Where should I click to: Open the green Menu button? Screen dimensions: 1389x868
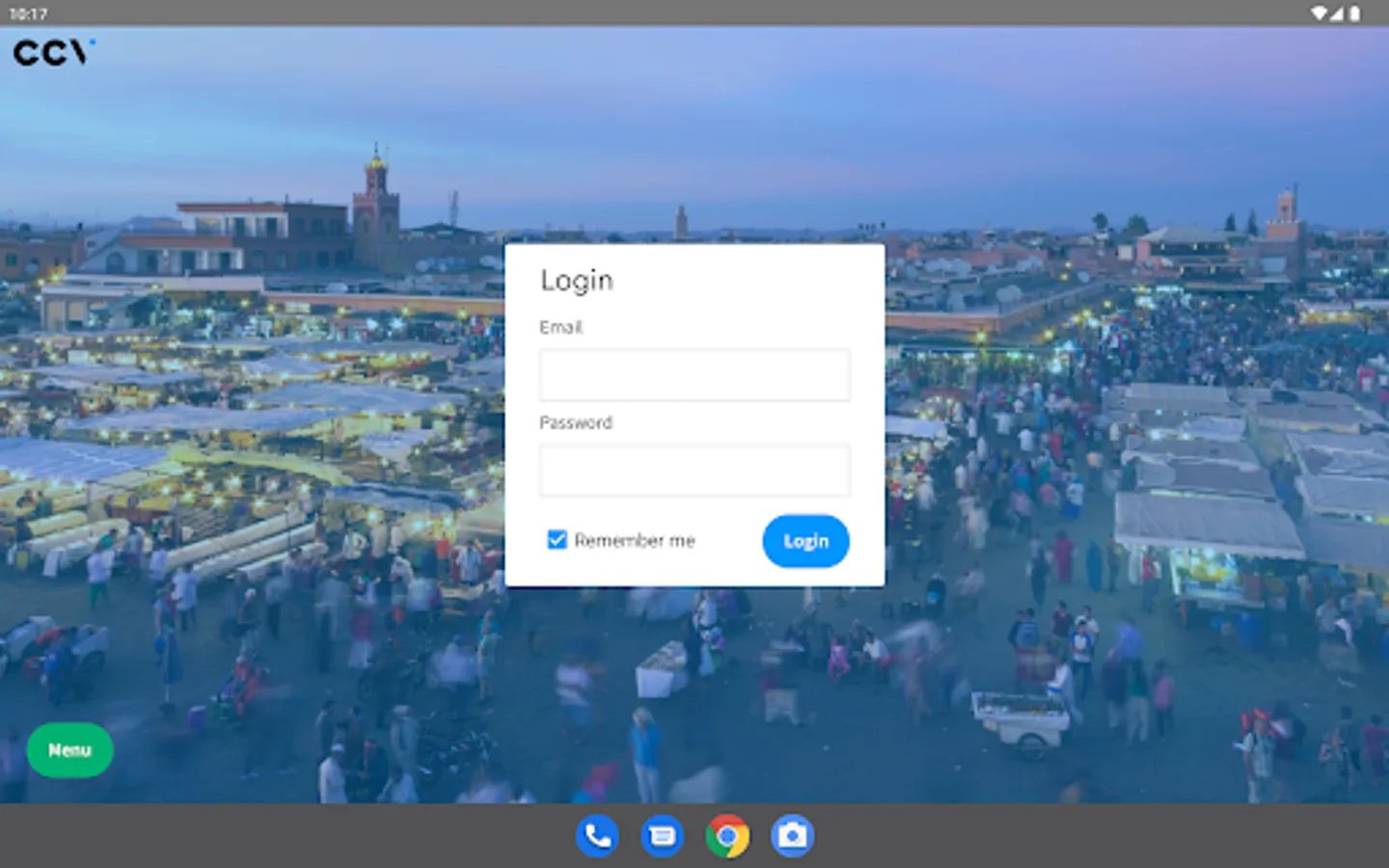(x=69, y=749)
